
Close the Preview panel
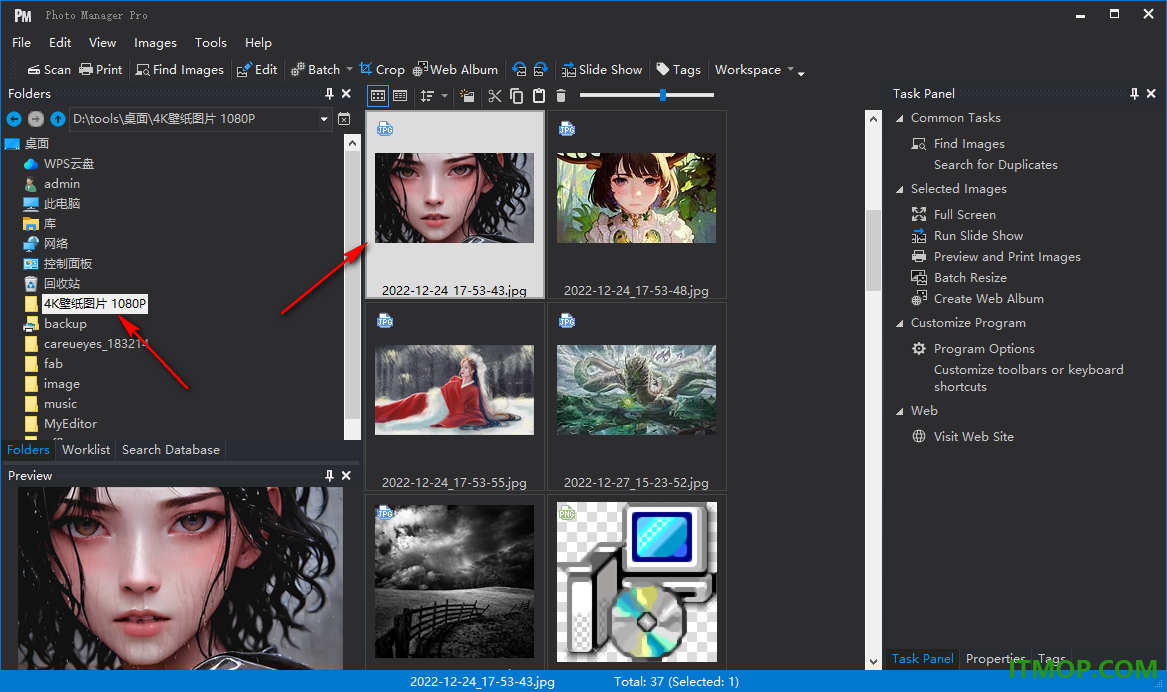(x=346, y=475)
